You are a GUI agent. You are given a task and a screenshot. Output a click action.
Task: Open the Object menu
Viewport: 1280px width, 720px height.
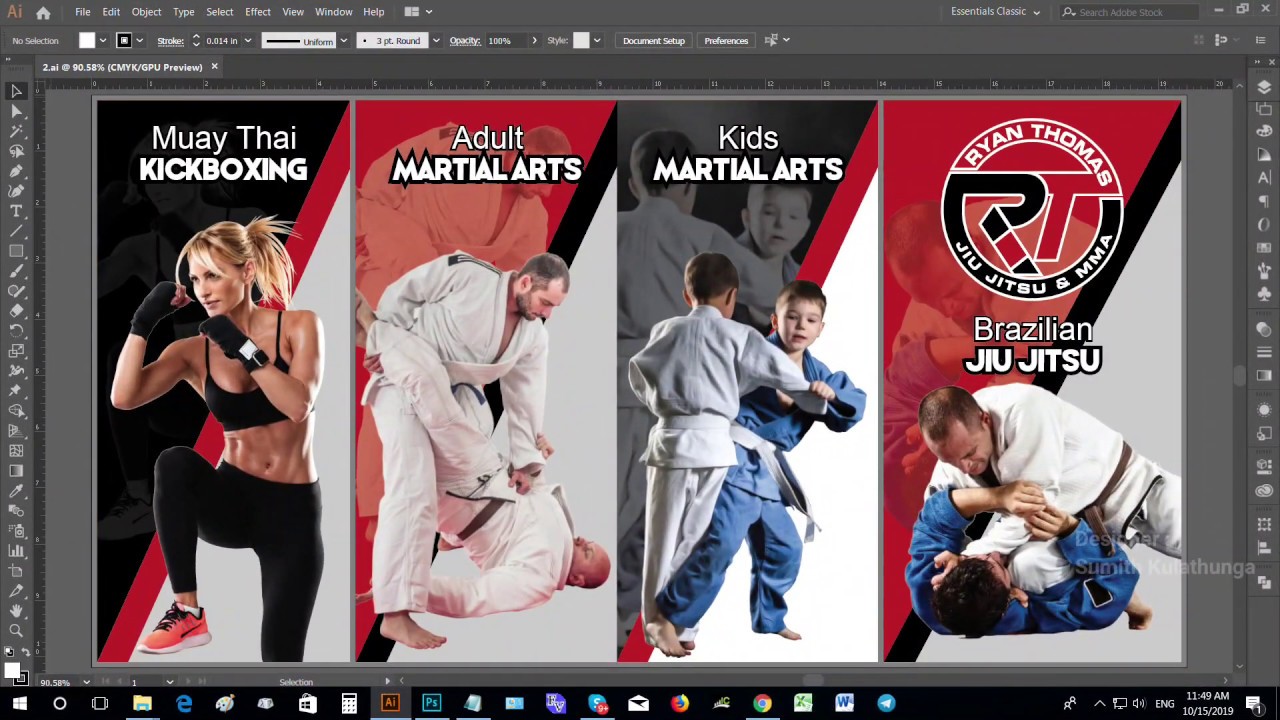click(x=146, y=12)
